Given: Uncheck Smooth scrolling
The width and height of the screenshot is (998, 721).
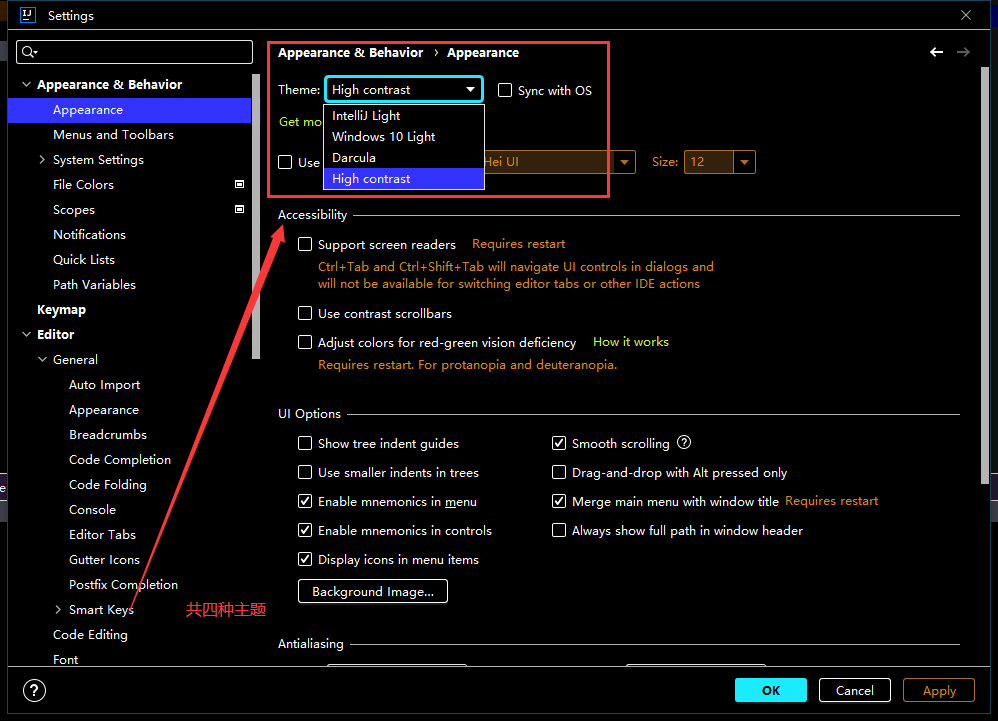Looking at the screenshot, I should (559, 443).
